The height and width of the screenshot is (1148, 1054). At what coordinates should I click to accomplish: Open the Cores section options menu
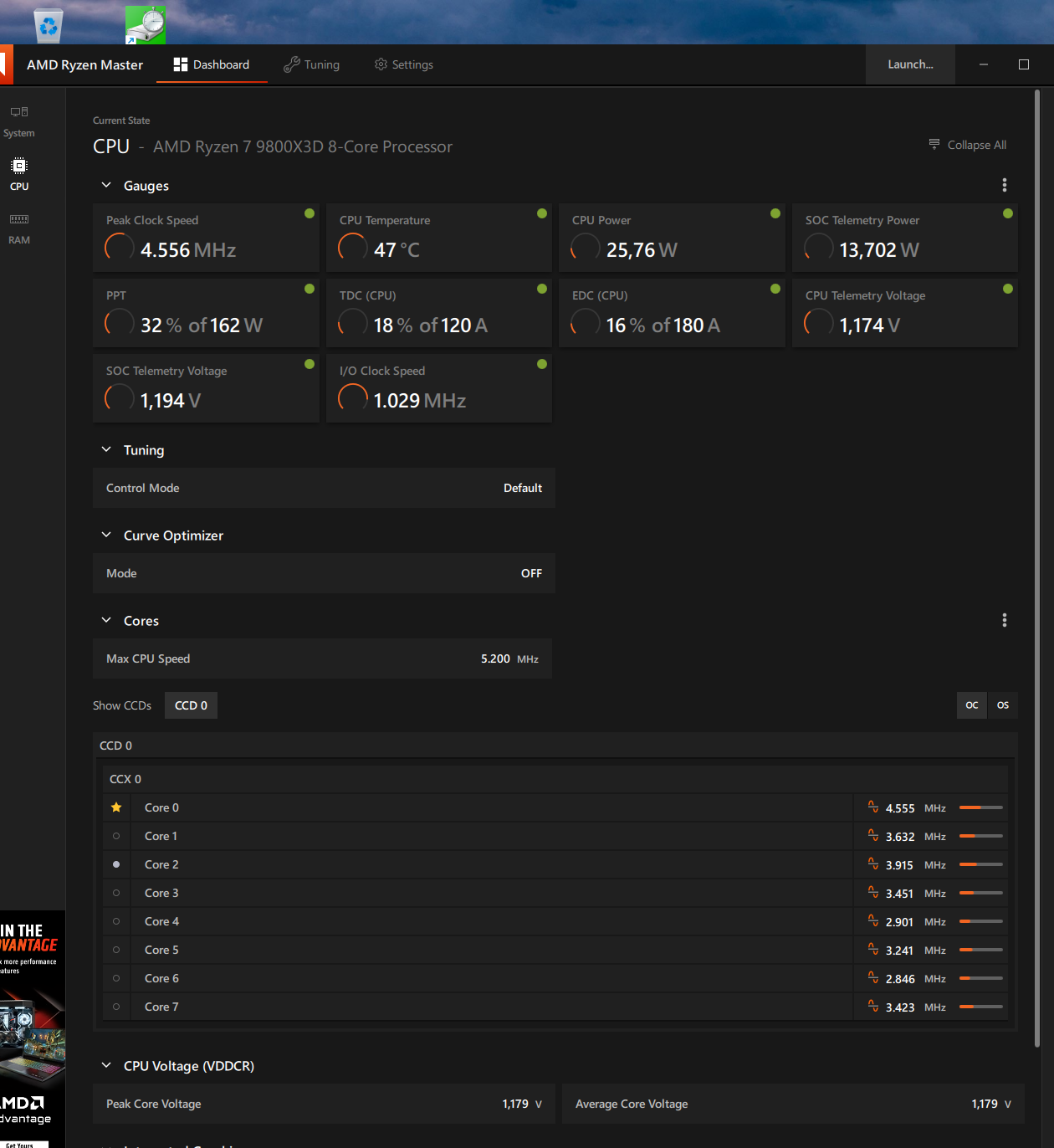[1005, 620]
